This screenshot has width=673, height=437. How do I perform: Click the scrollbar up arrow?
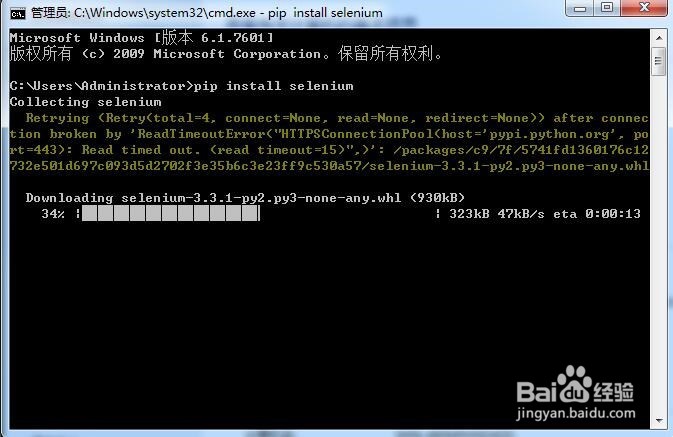[x=659, y=38]
